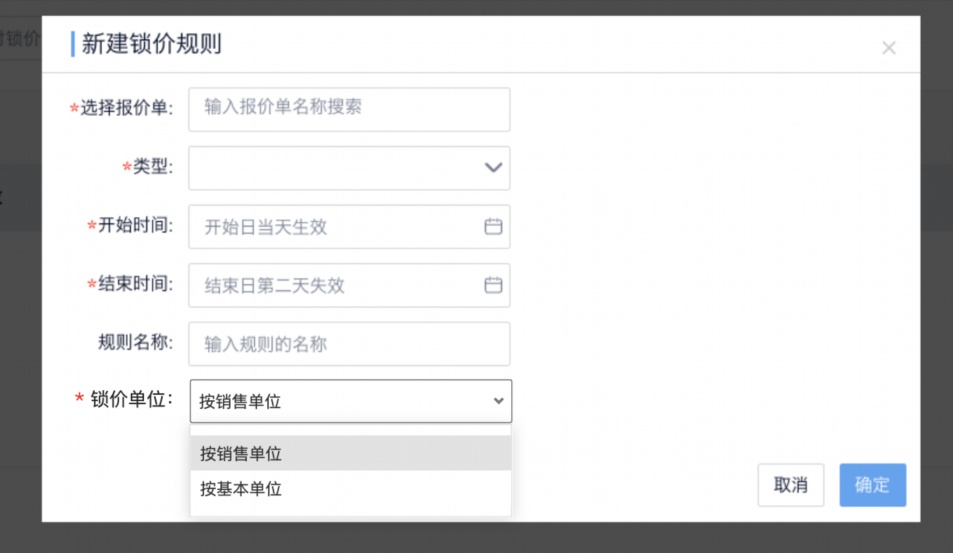Close the 新建锁价规则 dialog with X
Screen dimensions: 953x553
click(x=888, y=48)
